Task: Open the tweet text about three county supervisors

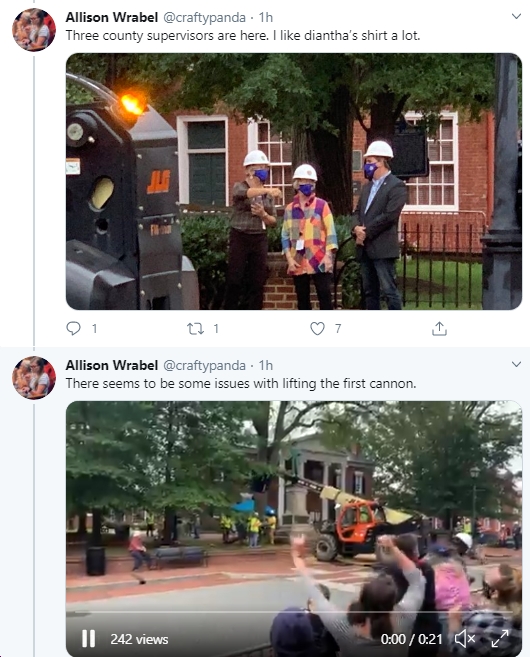Action: coord(243,36)
